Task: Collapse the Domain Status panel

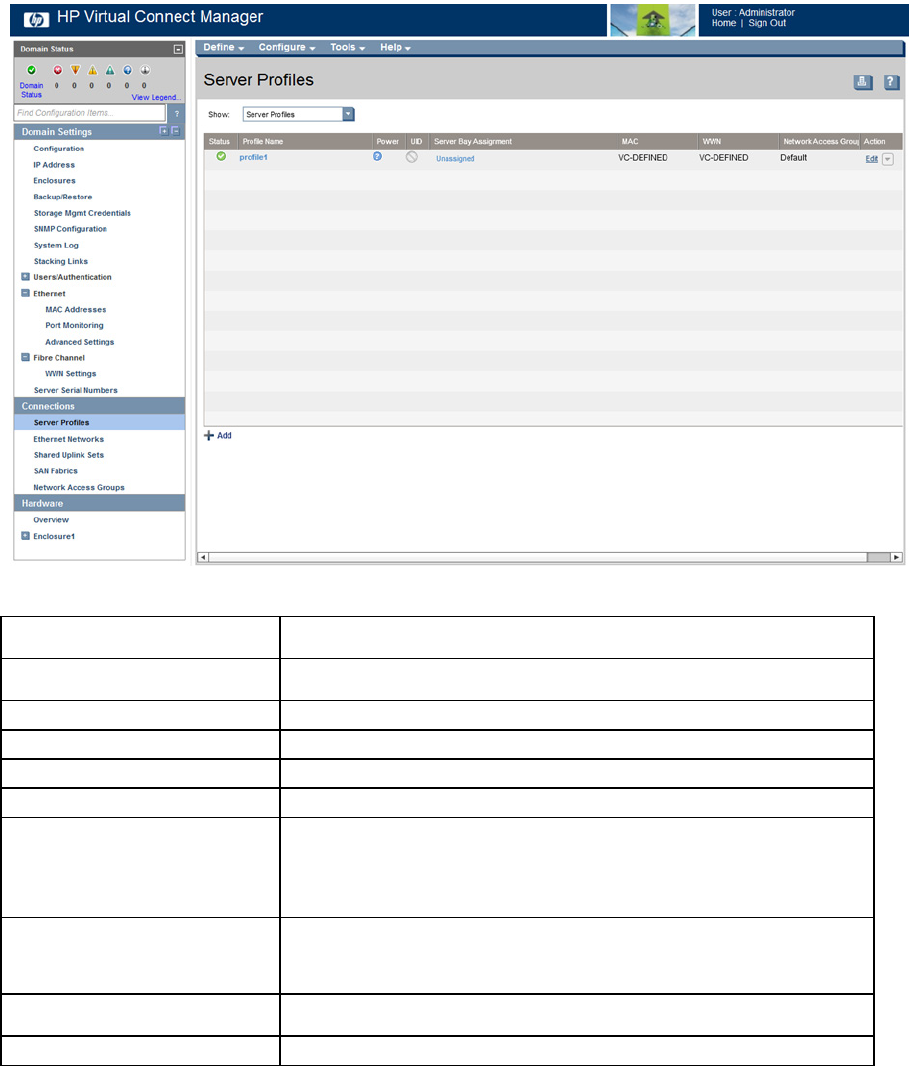Action: (178, 49)
